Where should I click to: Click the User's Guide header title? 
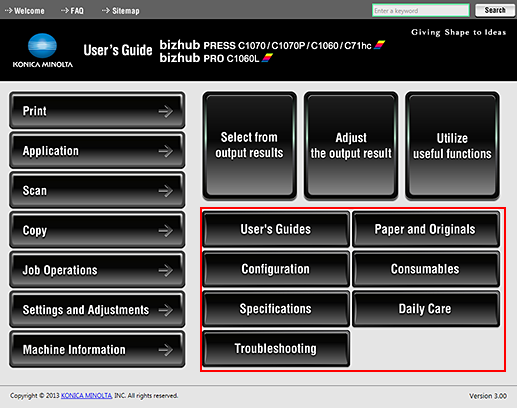tap(118, 50)
